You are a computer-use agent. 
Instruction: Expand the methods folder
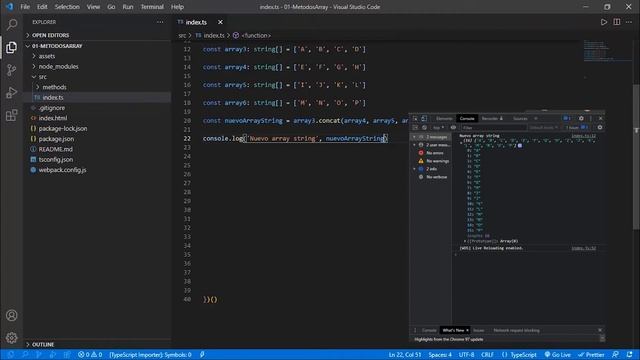pos(54,87)
